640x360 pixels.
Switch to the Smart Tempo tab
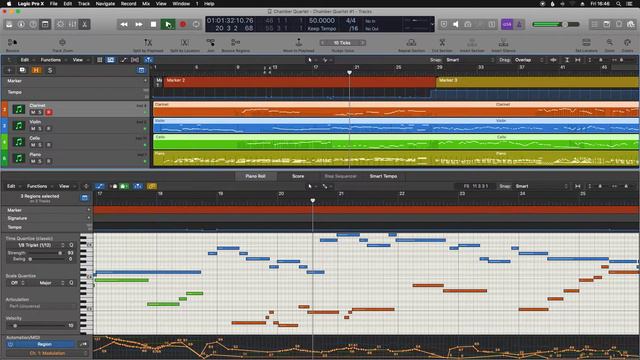click(383, 176)
